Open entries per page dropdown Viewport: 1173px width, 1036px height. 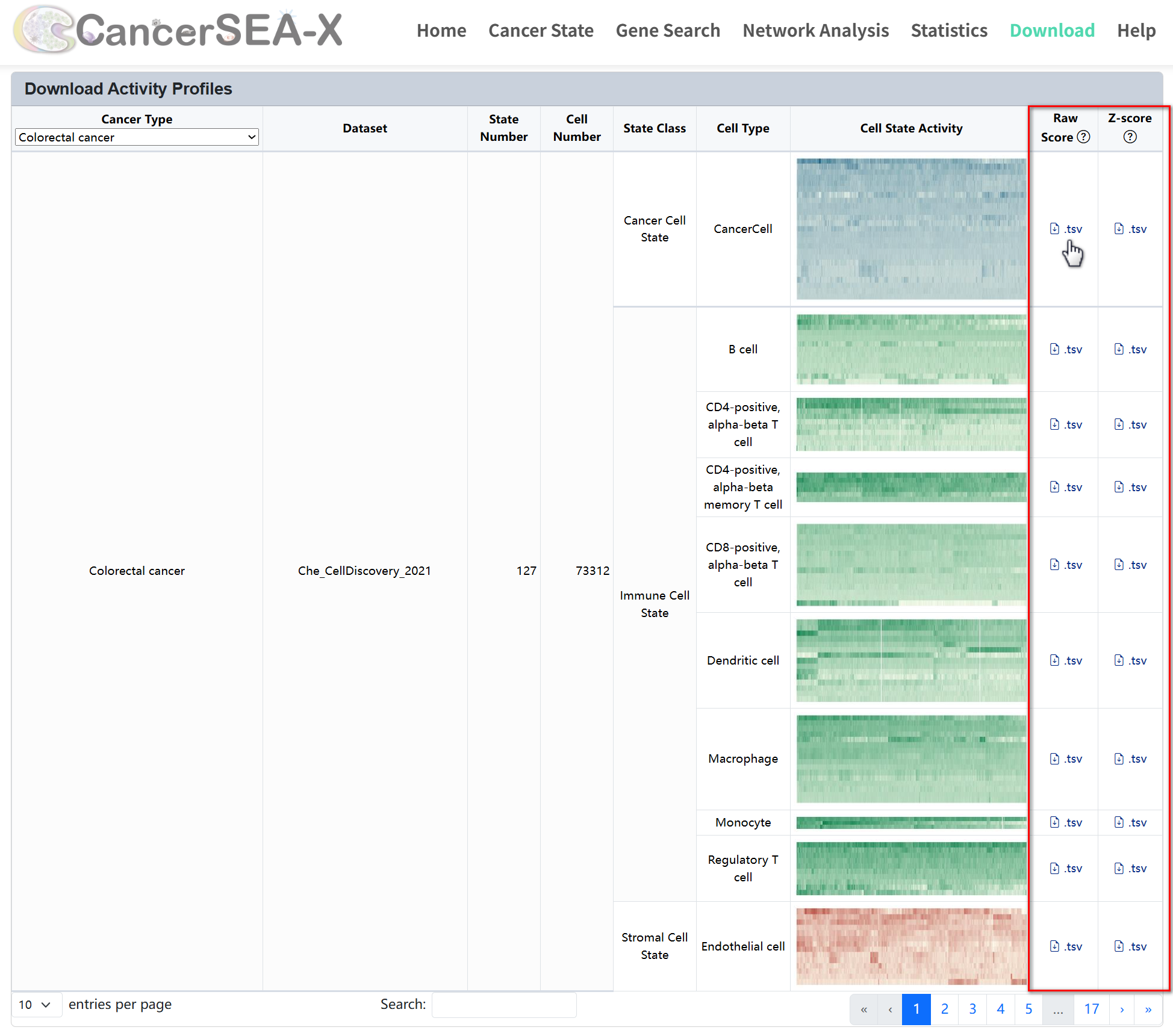tap(35, 1005)
